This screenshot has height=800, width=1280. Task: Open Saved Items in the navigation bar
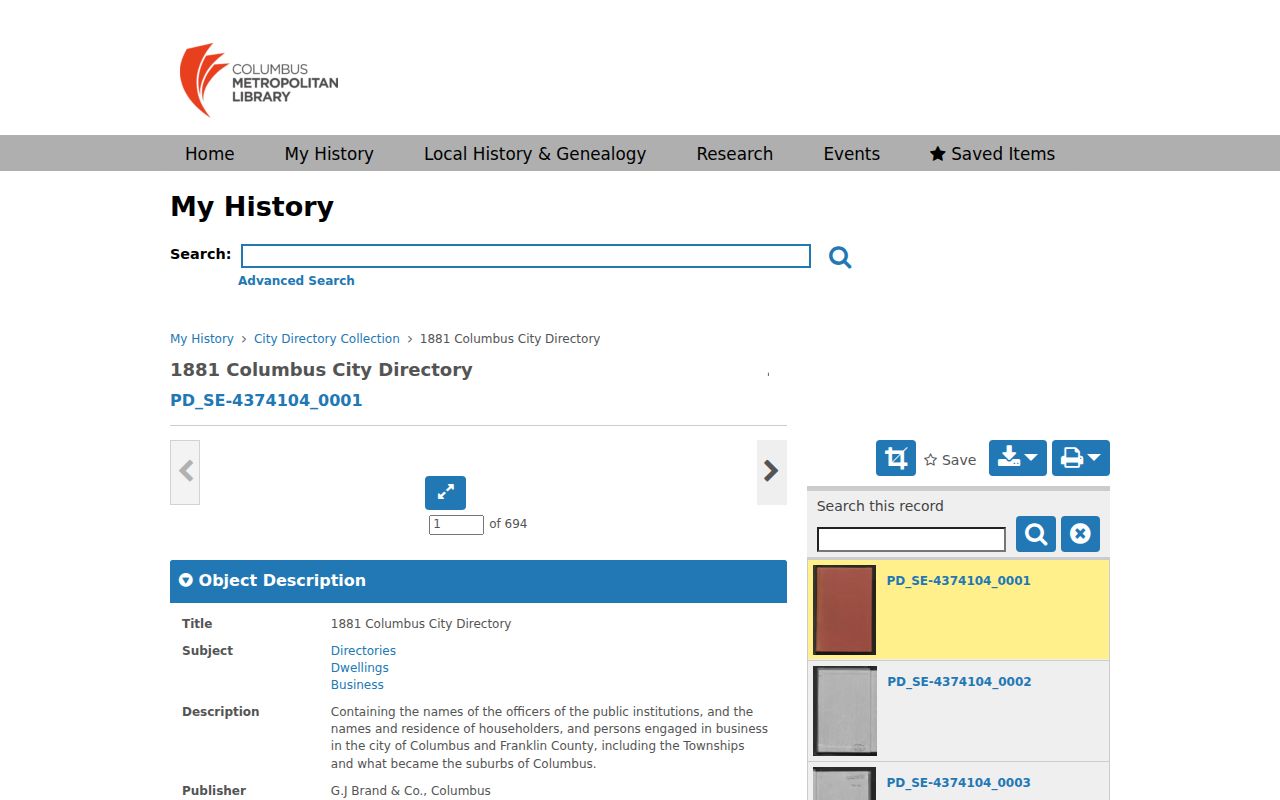pos(992,153)
